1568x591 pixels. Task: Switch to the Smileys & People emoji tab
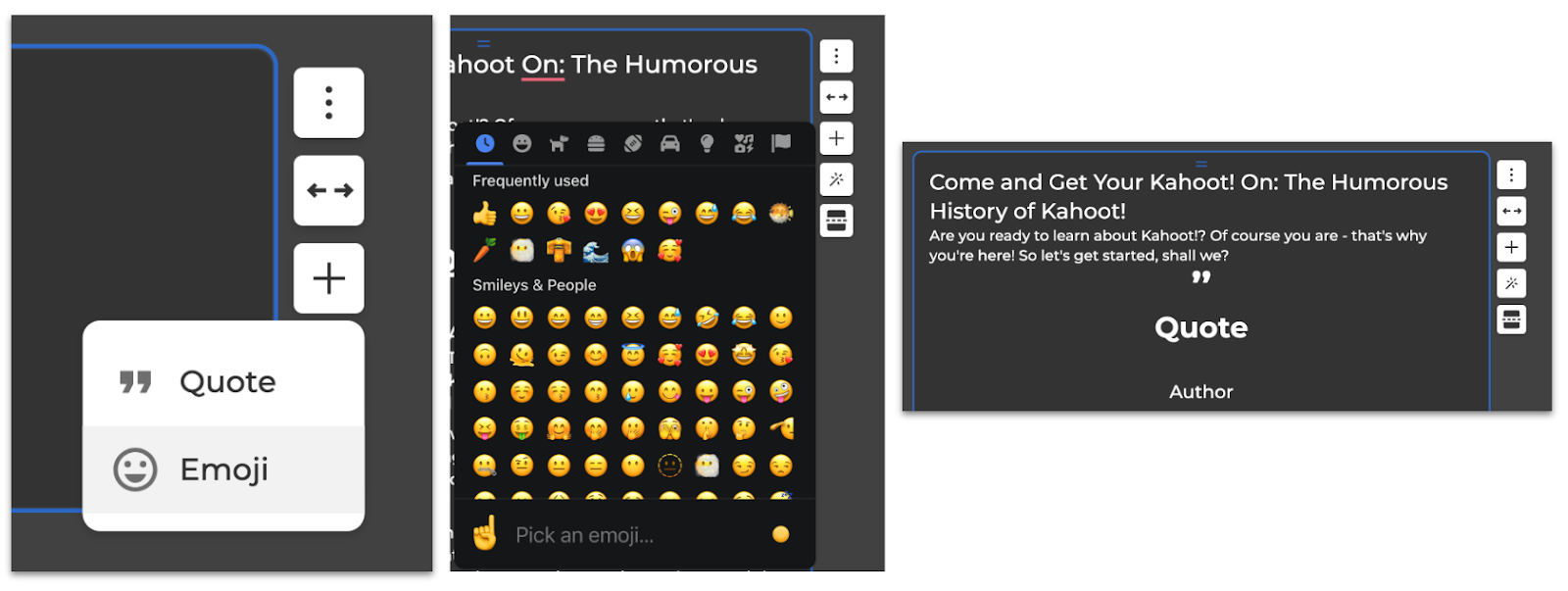[522, 144]
